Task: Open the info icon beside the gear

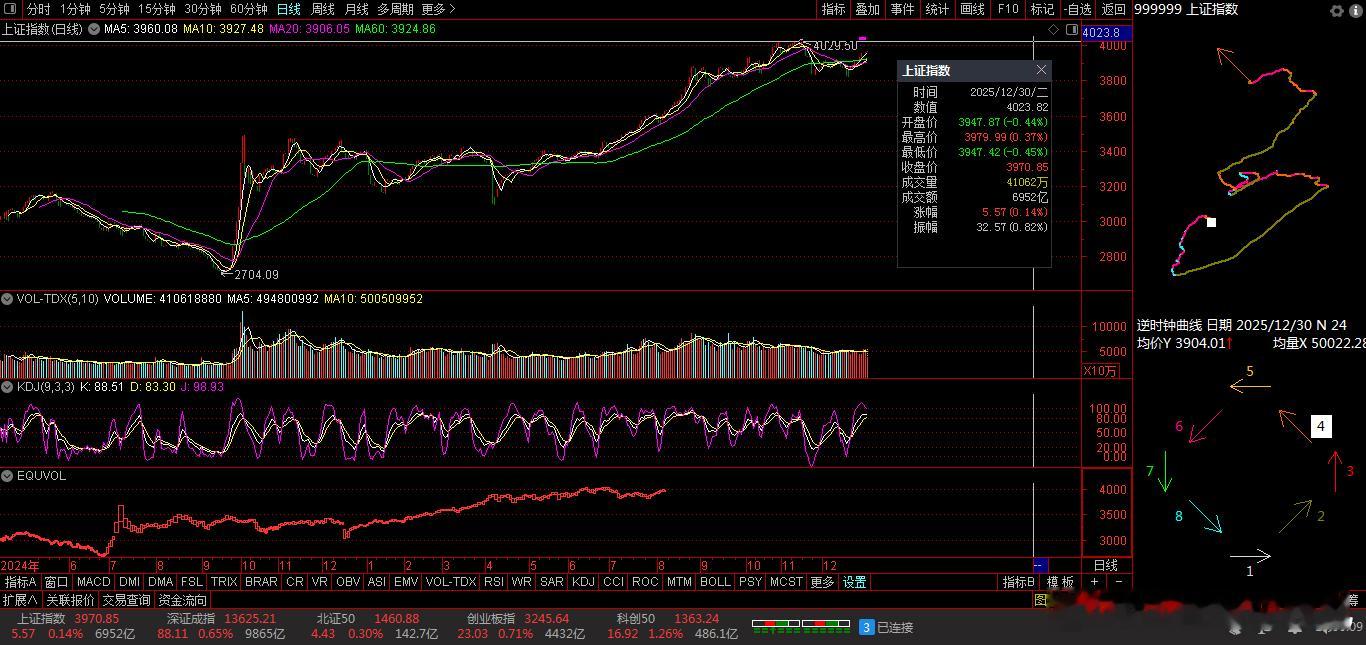Action: [x=1356, y=10]
